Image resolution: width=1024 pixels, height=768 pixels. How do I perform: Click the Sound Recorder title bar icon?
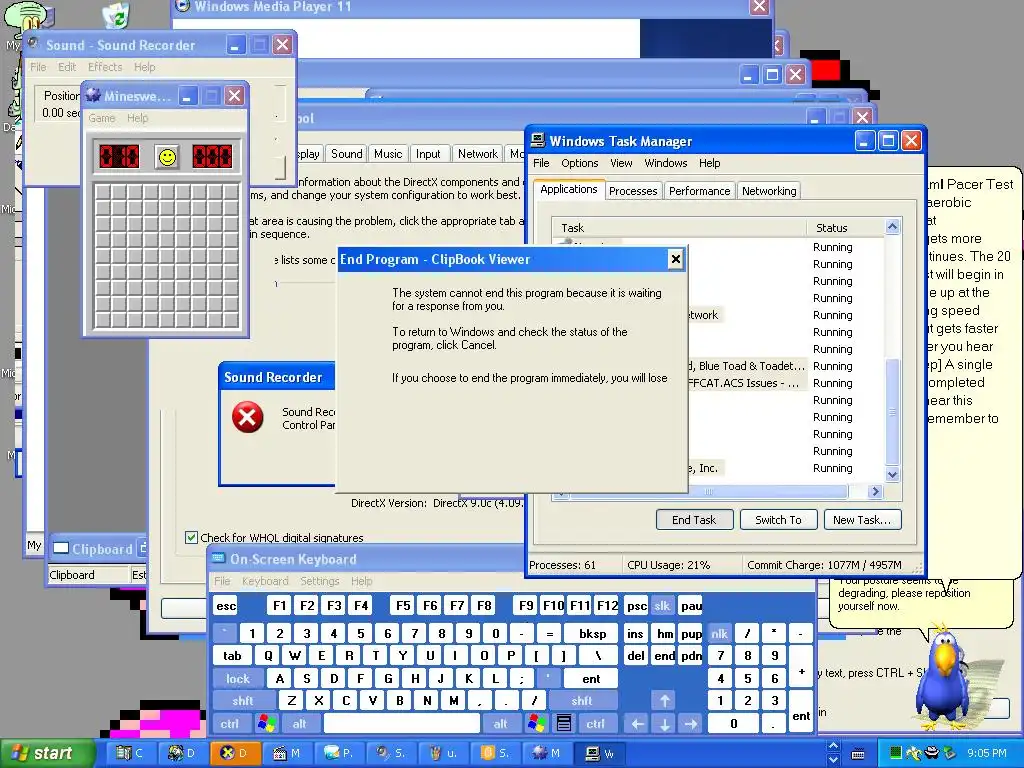coord(34,44)
